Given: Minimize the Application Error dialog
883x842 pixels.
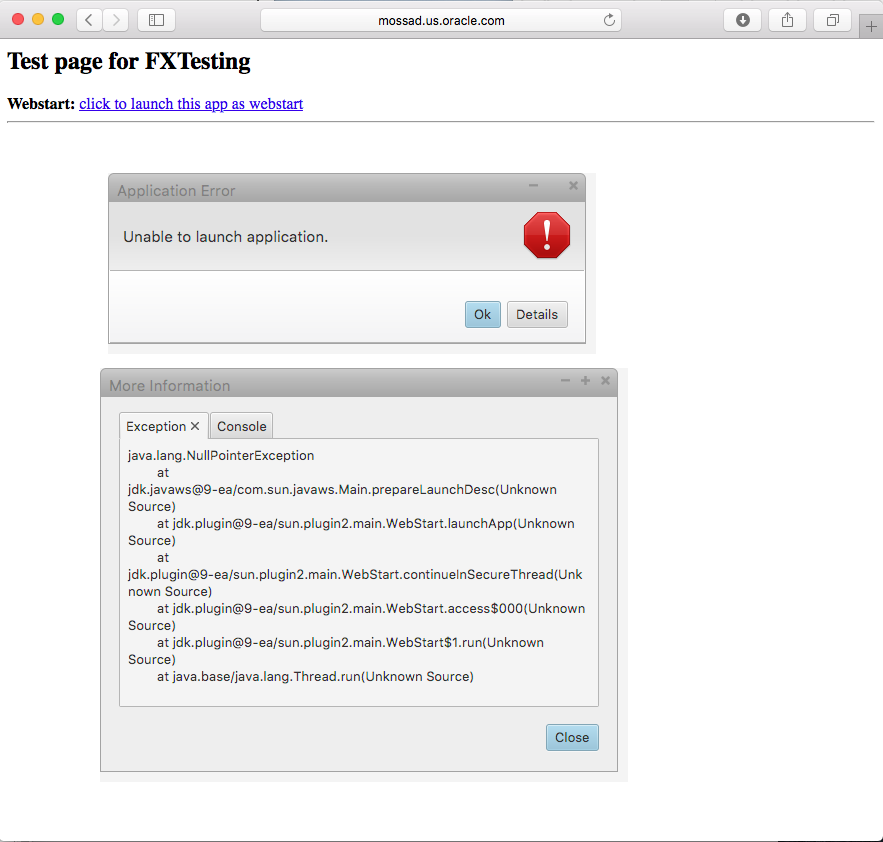Looking at the screenshot, I should click(533, 185).
